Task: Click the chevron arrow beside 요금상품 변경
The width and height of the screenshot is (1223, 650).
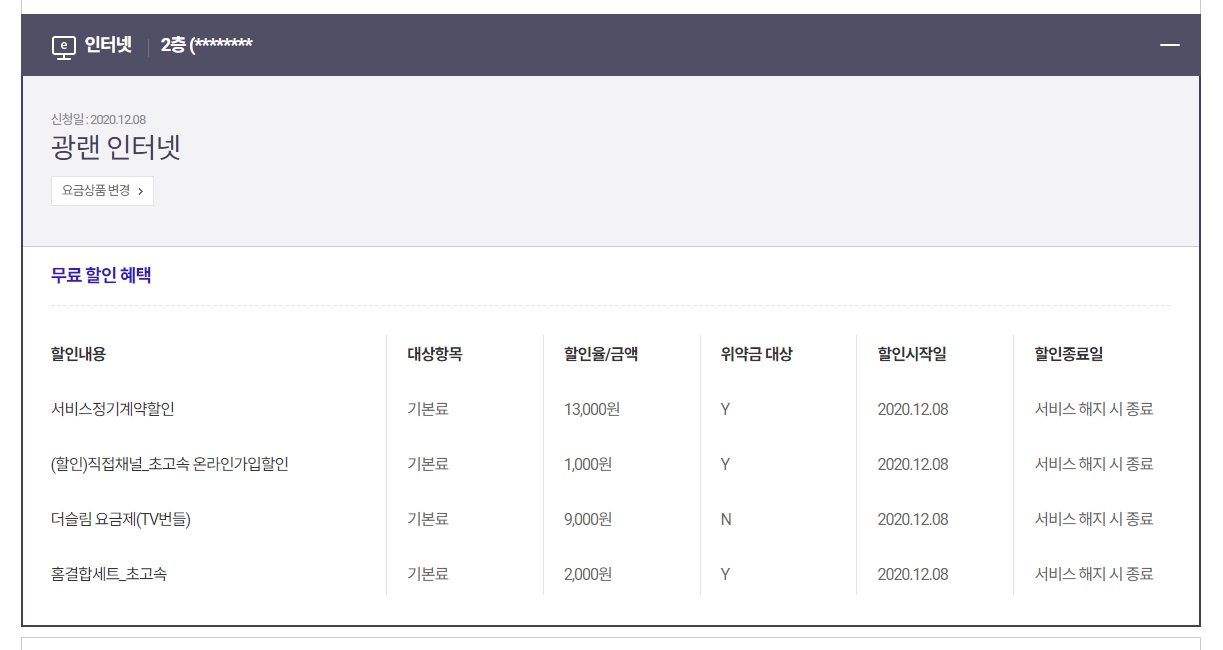Action: pyautogui.click(x=141, y=191)
